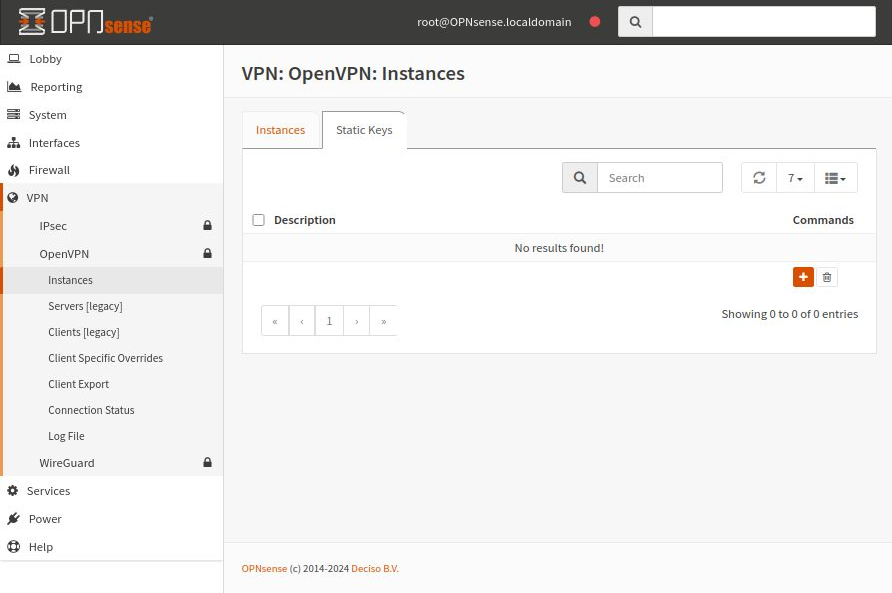This screenshot has height=593, width=892.
Task: Click the Deciso B.V. link in the footer
Action: (x=374, y=568)
